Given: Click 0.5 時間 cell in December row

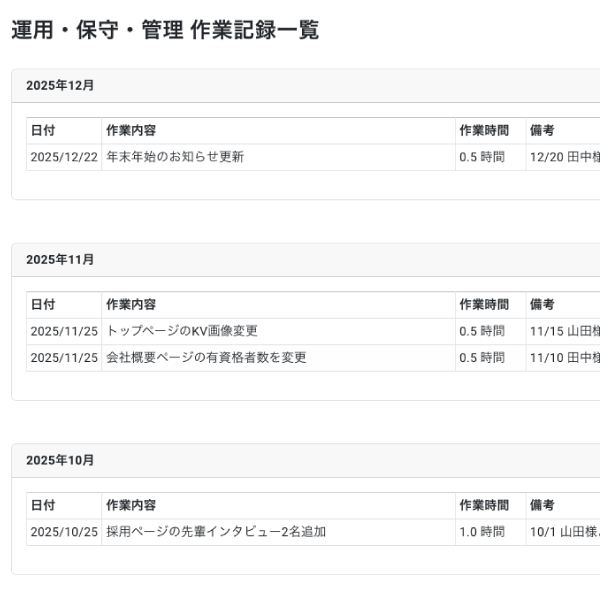Looking at the screenshot, I should coord(482,157).
